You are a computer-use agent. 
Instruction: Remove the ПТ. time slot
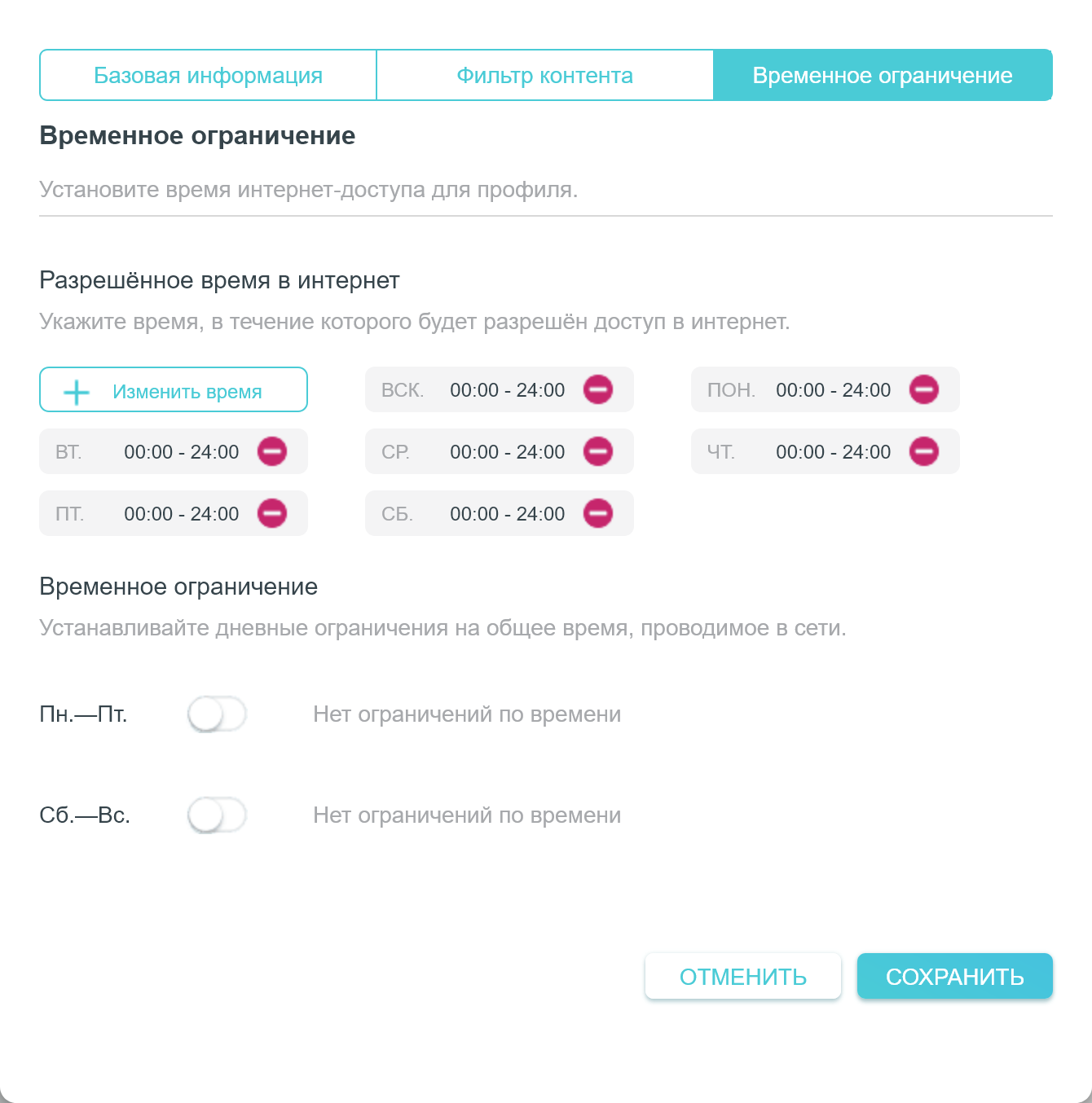(x=272, y=513)
